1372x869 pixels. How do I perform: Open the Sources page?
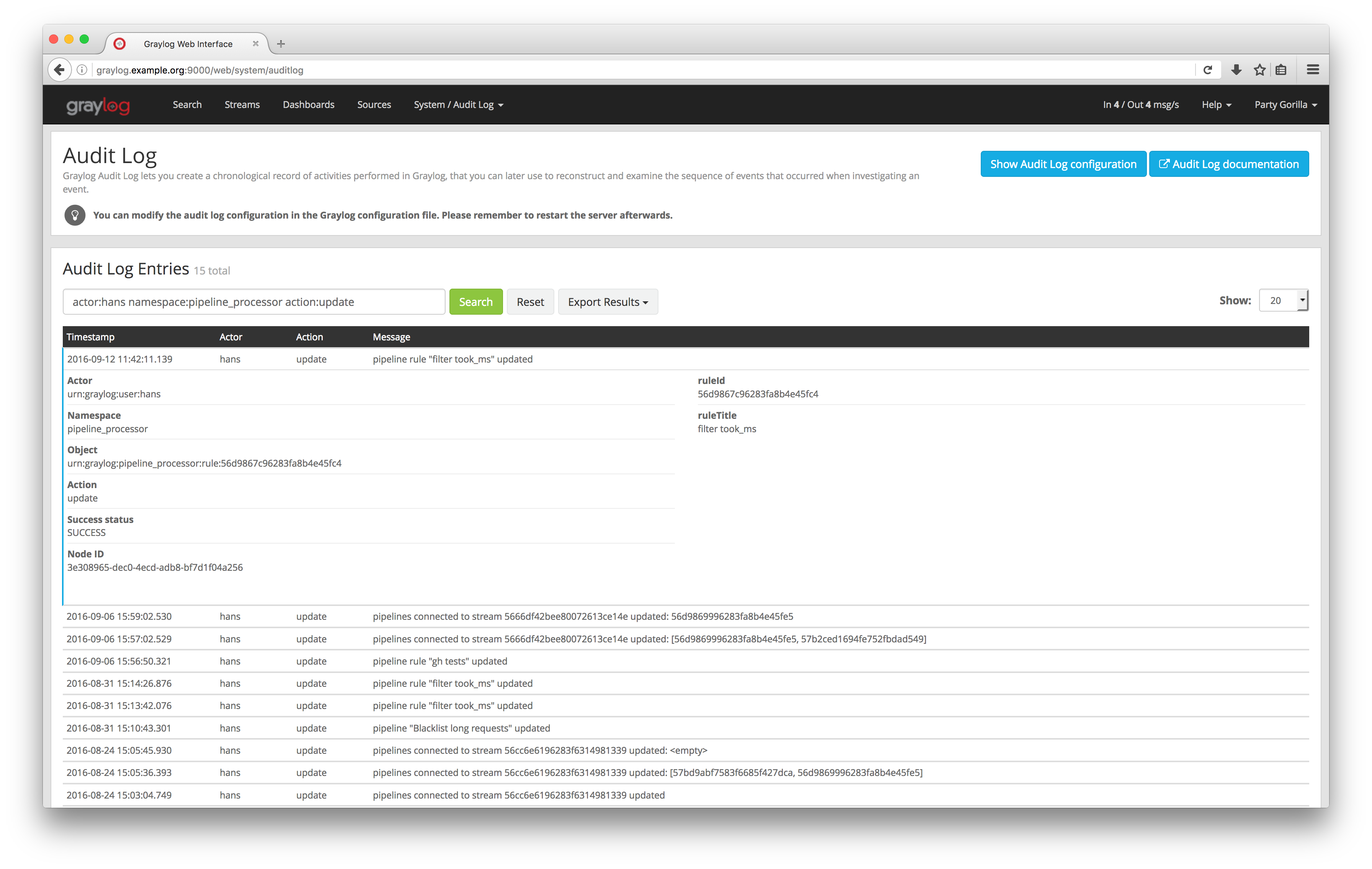pos(374,105)
